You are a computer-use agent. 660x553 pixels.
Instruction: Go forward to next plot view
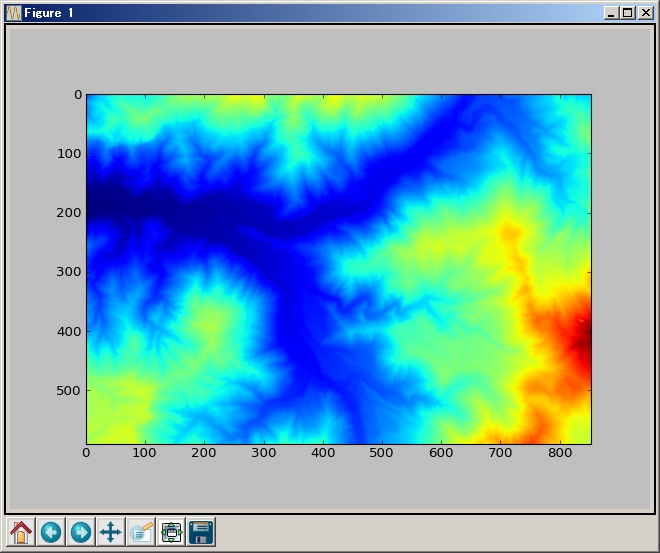coord(81,532)
